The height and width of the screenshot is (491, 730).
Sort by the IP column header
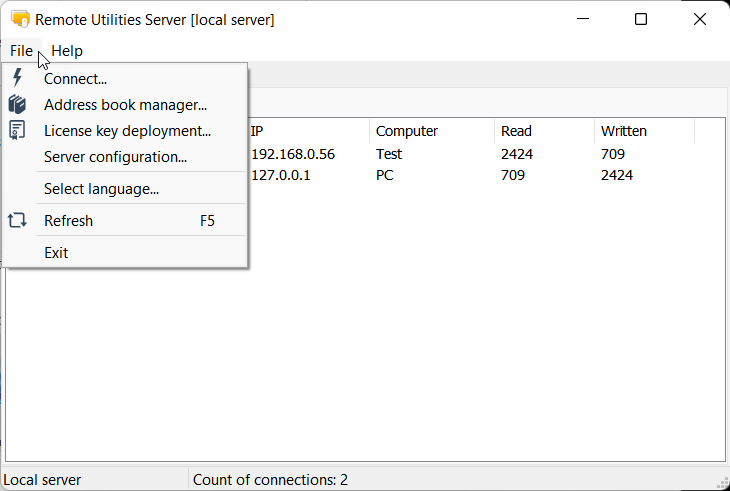pos(306,131)
